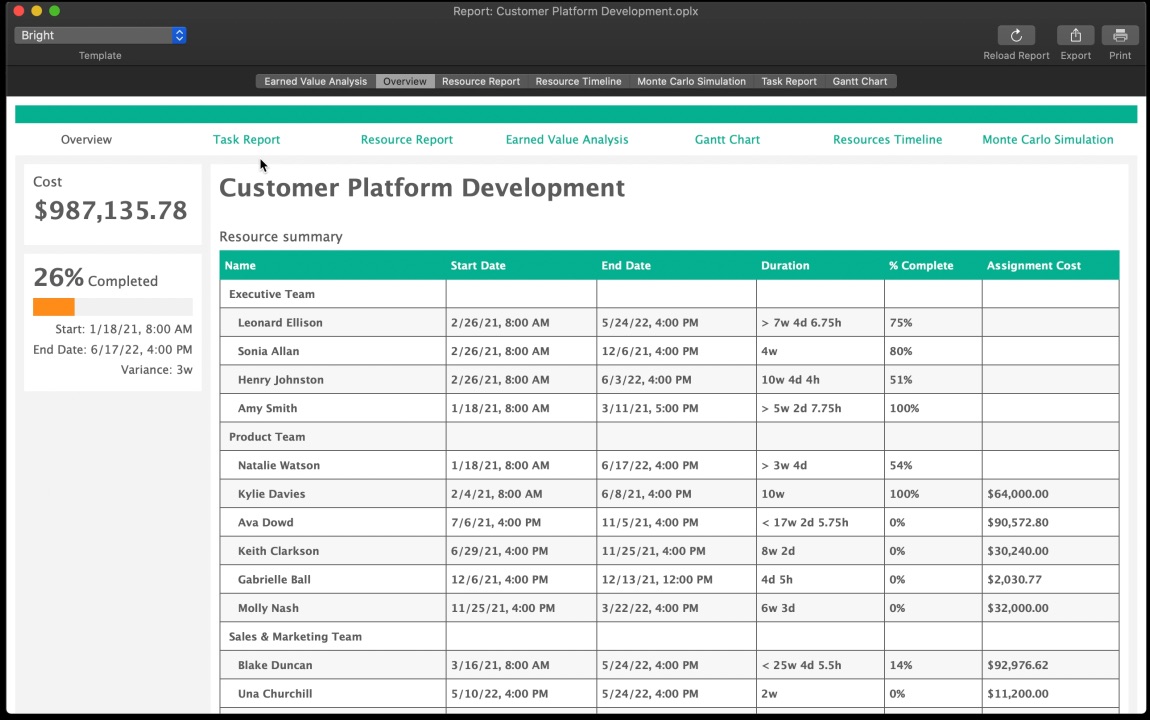Click the Resource summary section heading
Image resolution: width=1150 pixels, height=720 pixels.
(x=281, y=237)
